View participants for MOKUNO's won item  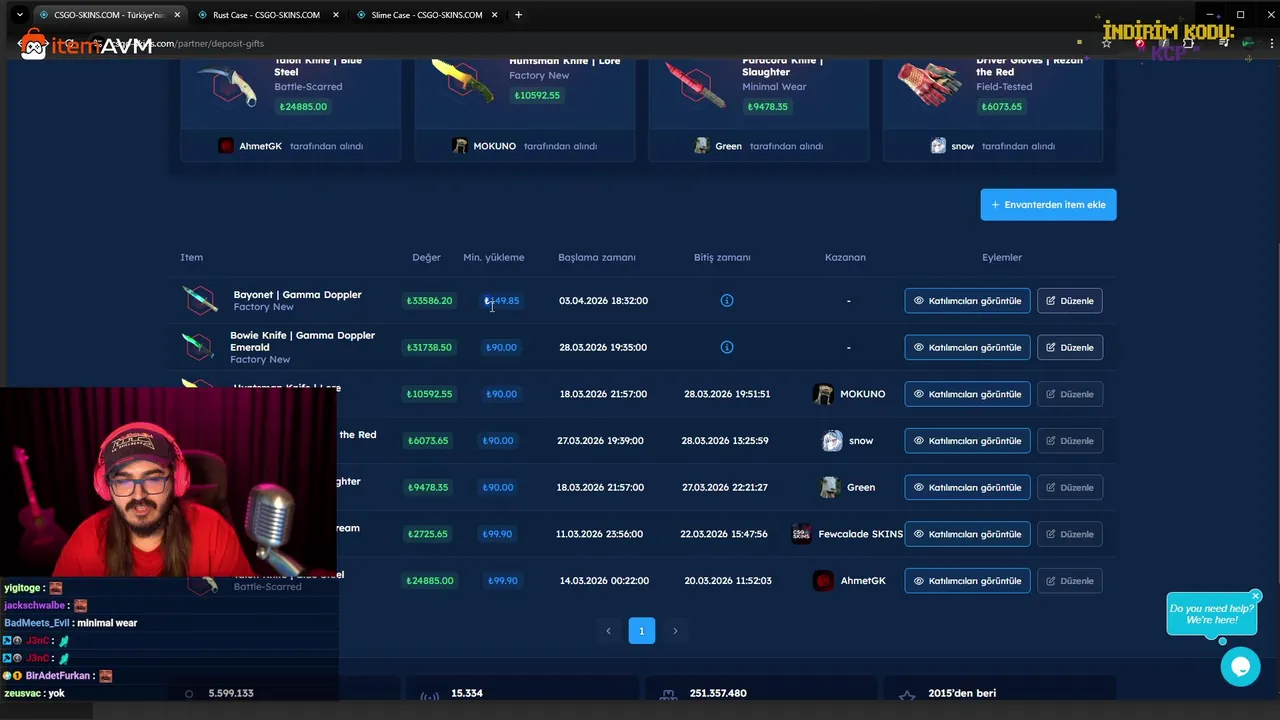pos(967,394)
